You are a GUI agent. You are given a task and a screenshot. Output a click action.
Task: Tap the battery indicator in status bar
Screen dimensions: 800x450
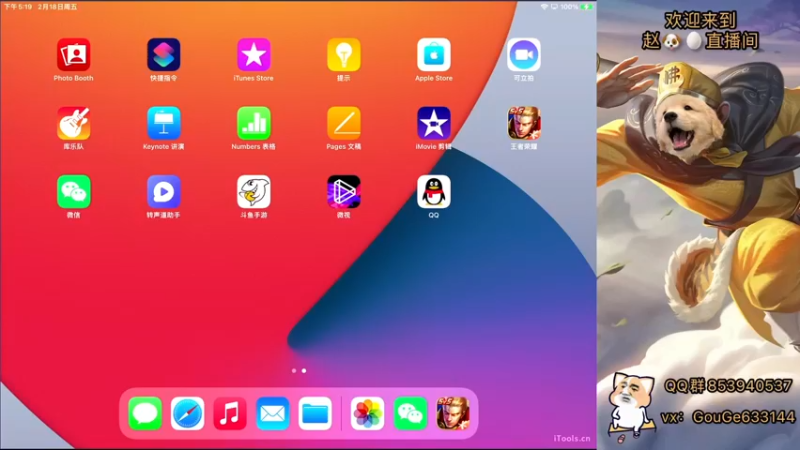click(x=587, y=7)
